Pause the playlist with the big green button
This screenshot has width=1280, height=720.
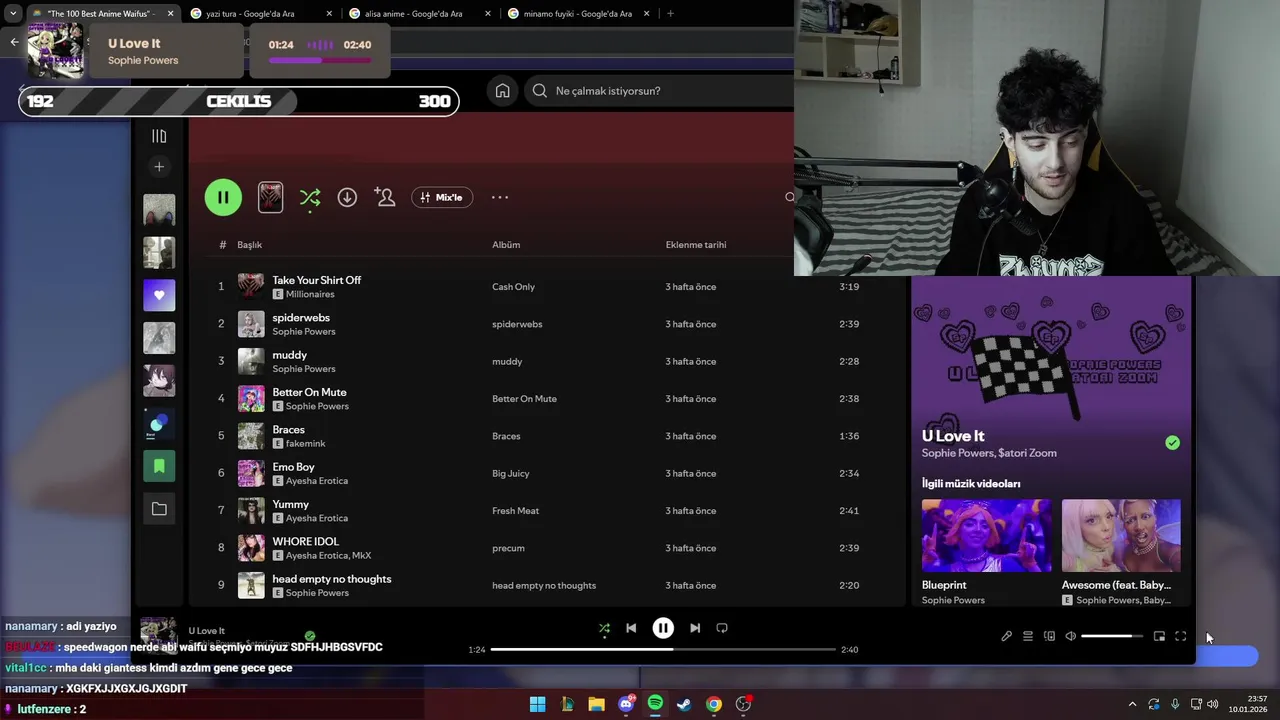pos(223,197)
